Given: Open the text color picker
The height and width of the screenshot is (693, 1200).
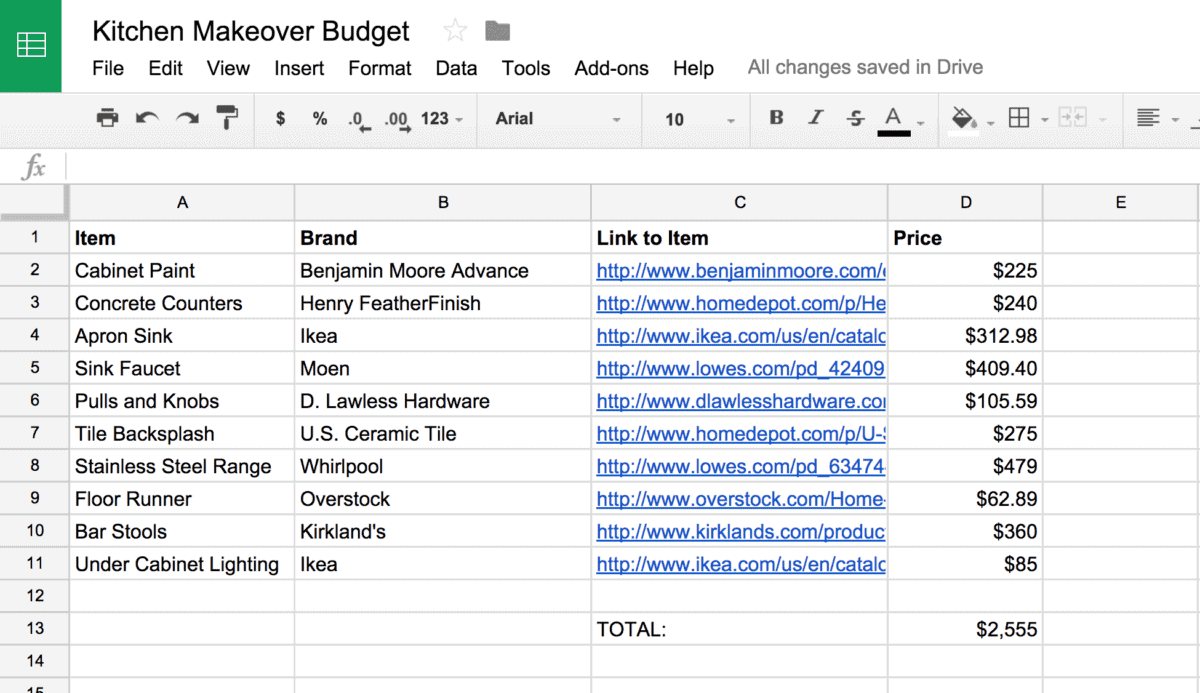Looking at the screenshot, I should (894, 120).
